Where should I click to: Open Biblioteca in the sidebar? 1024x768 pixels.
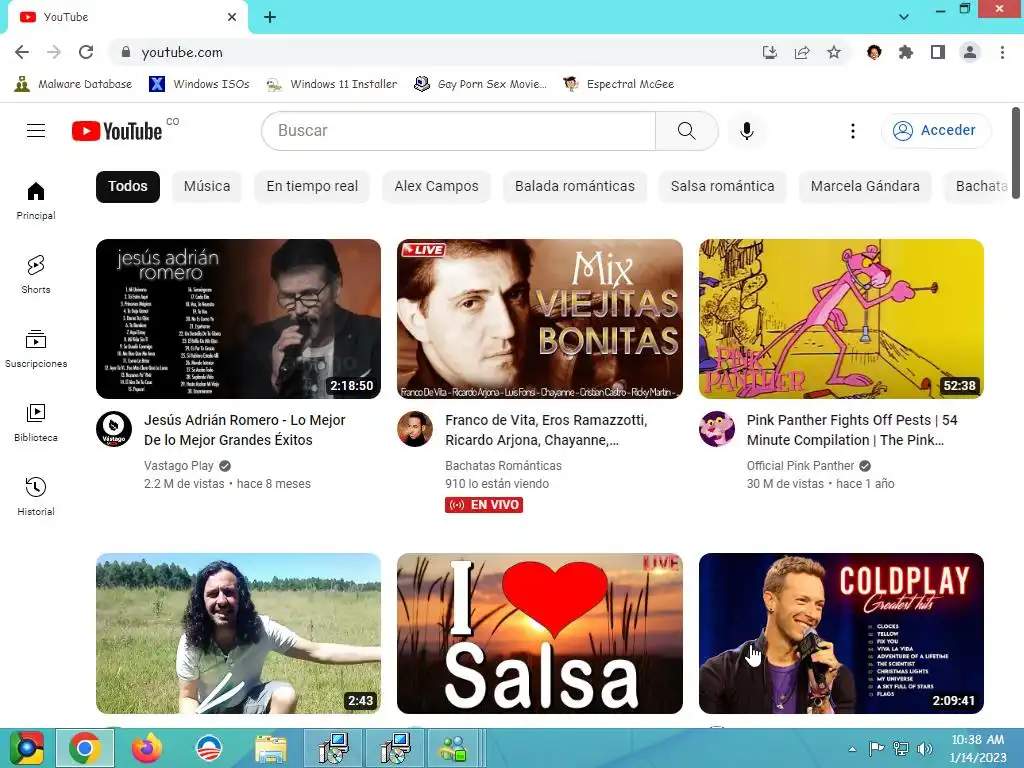[x=36, y=423]
